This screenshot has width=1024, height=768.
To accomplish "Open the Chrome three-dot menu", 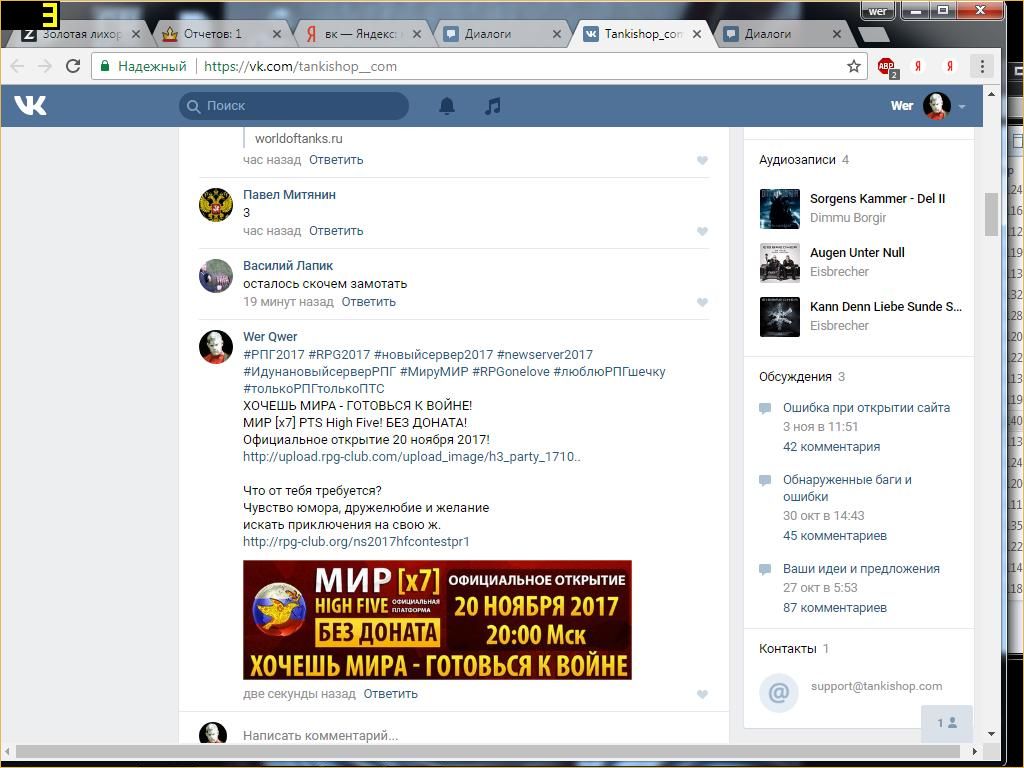I will [x=982, y=66].
